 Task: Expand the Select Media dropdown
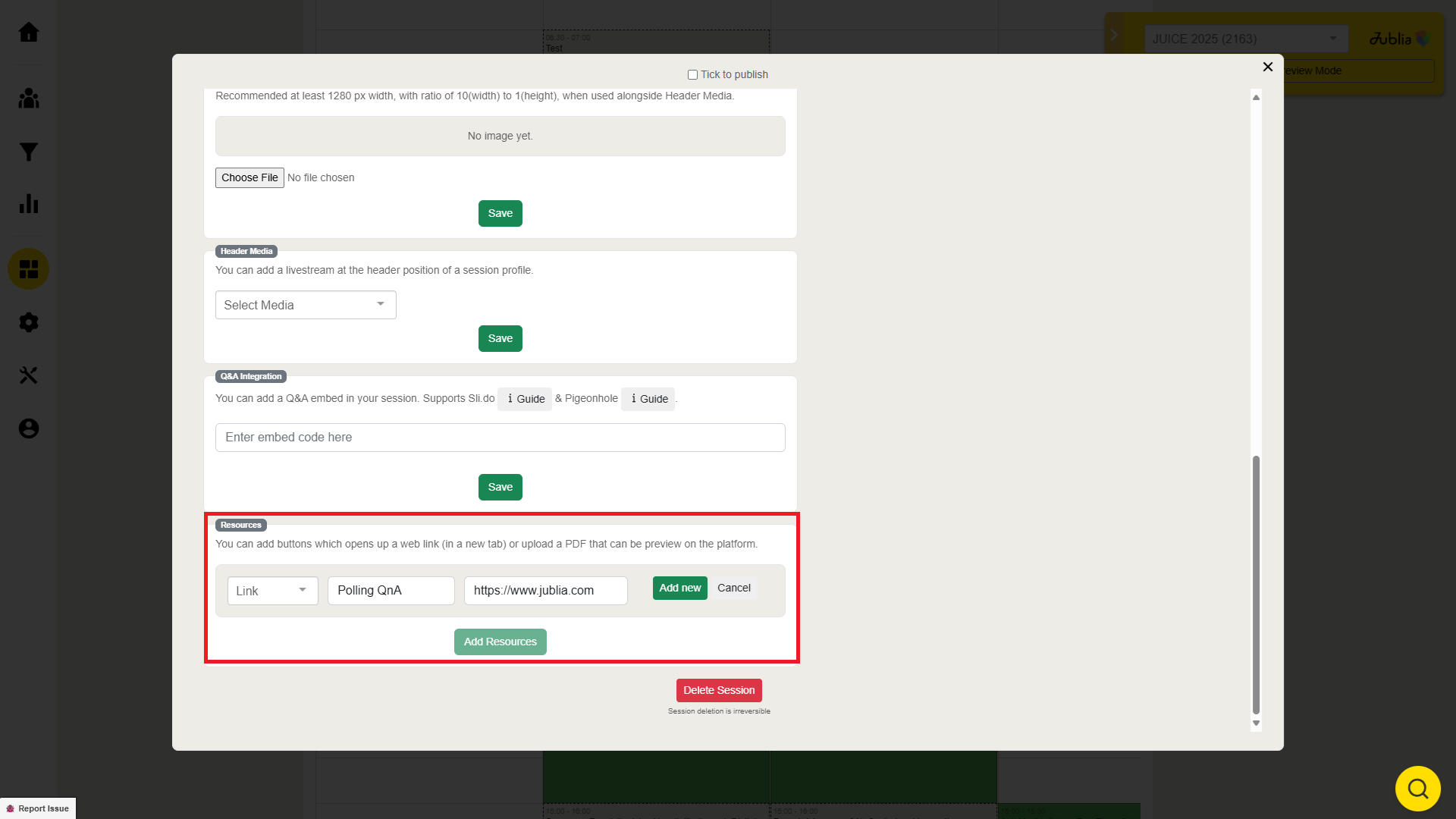pyautogui.click(x=306, y=305)
